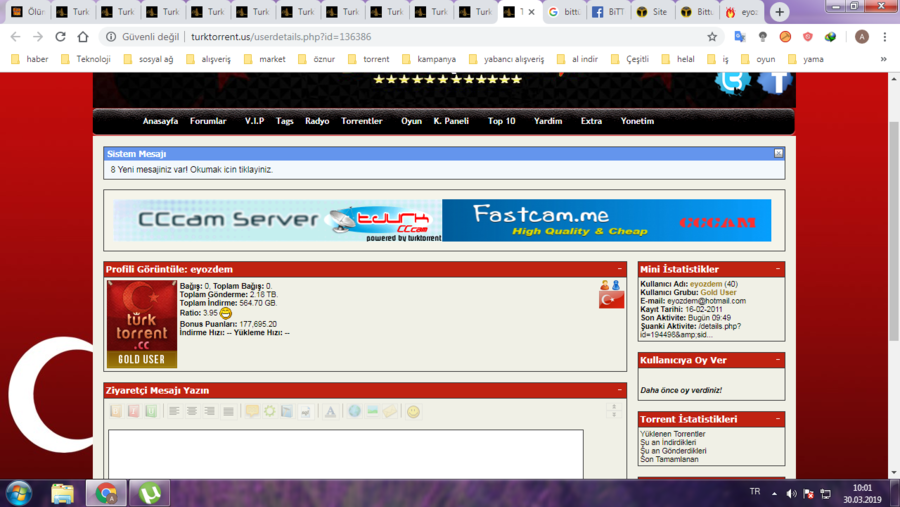Collapse the Profili Görüntüle panel
Screen dimensions: 900x507
[x=619, y=269]
